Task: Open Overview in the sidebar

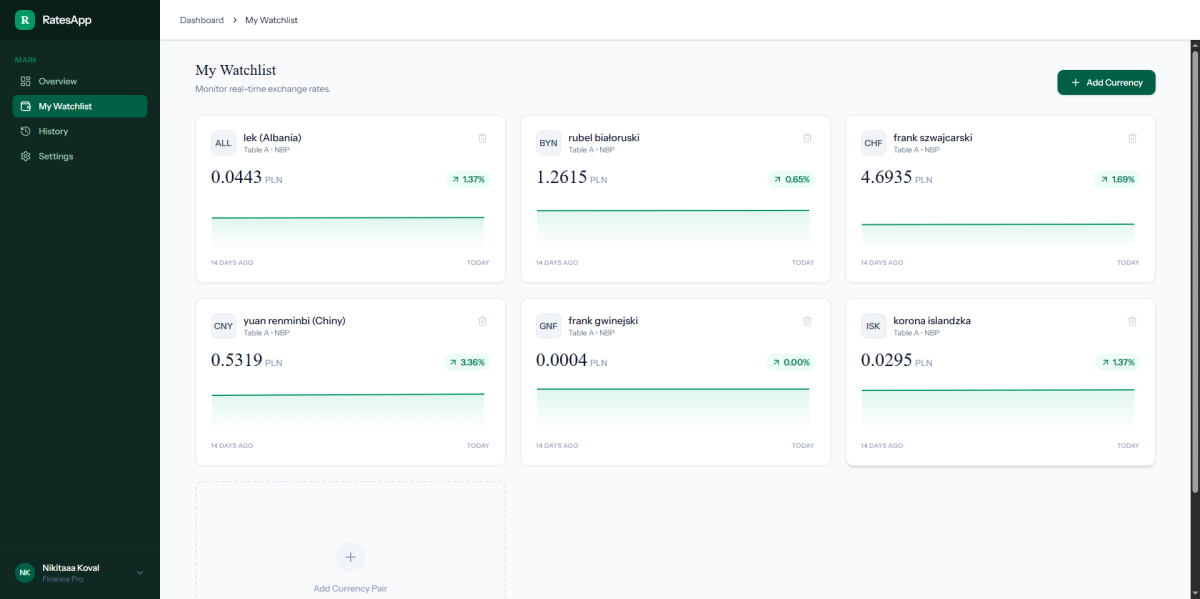Action: click(57, 81)
